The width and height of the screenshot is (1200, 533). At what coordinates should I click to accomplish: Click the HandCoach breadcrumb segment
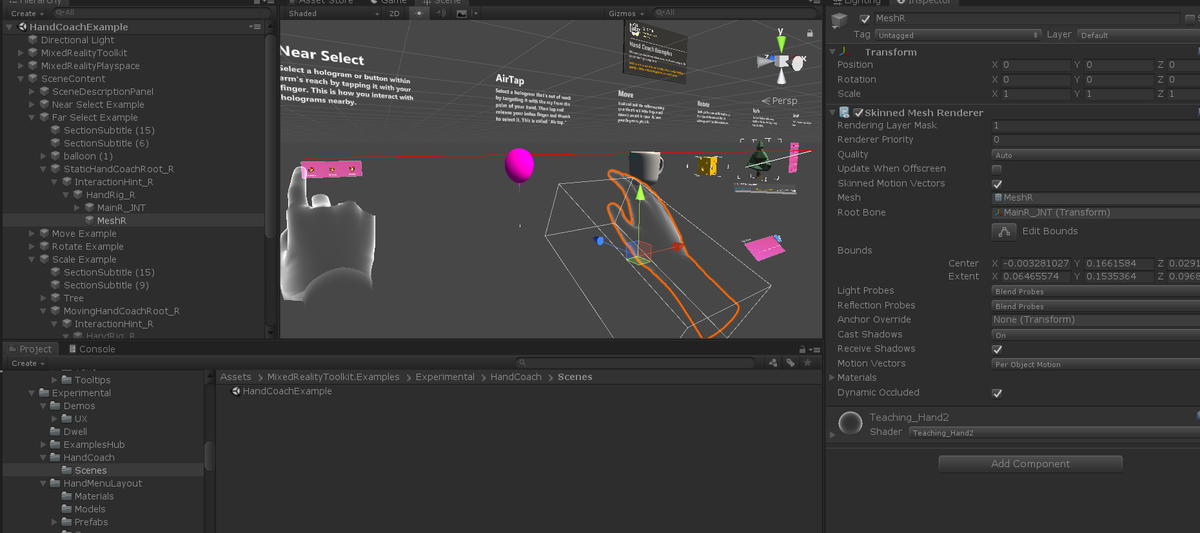coord(516,377)
